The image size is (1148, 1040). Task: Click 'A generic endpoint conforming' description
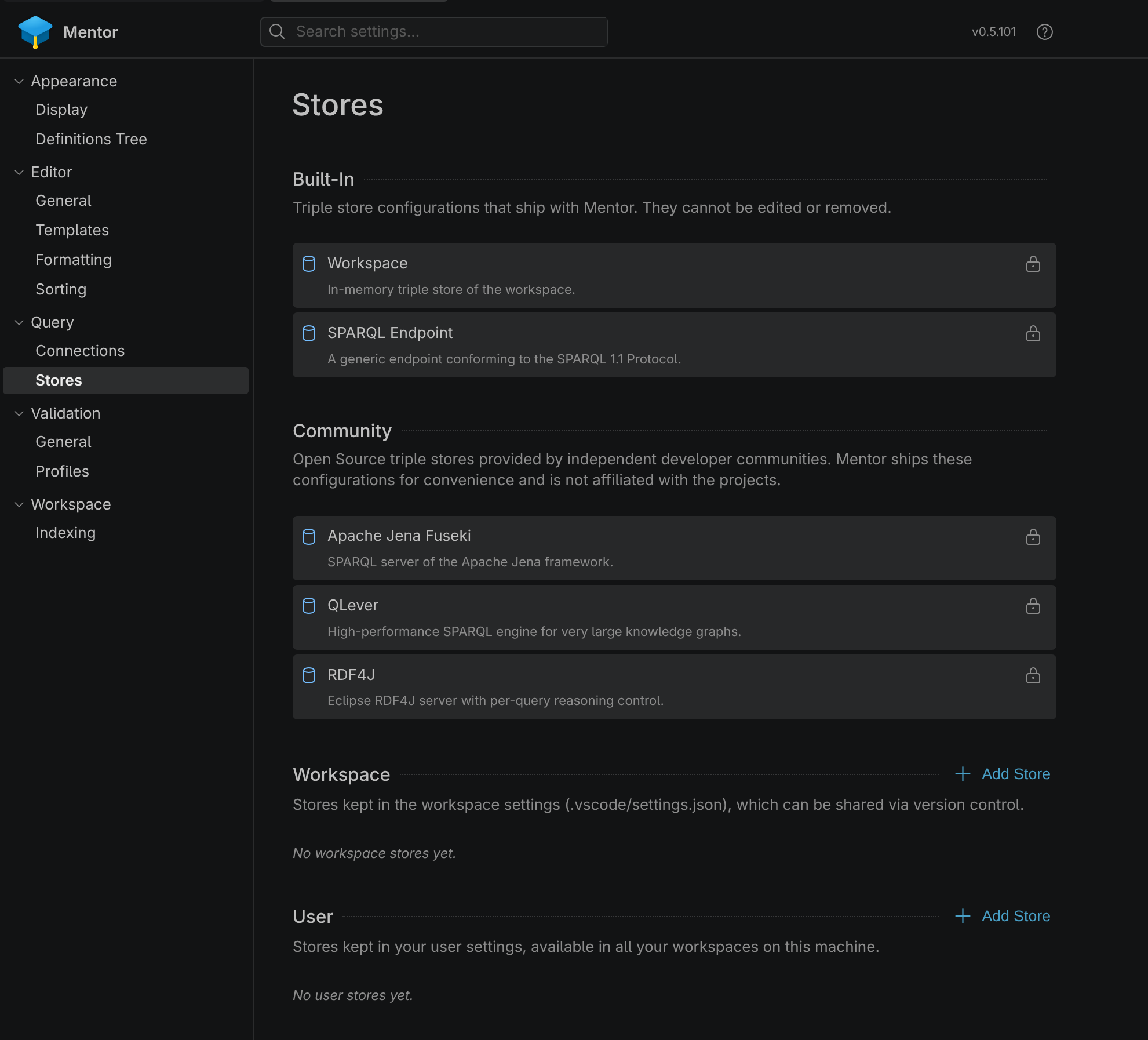[504, 359]
